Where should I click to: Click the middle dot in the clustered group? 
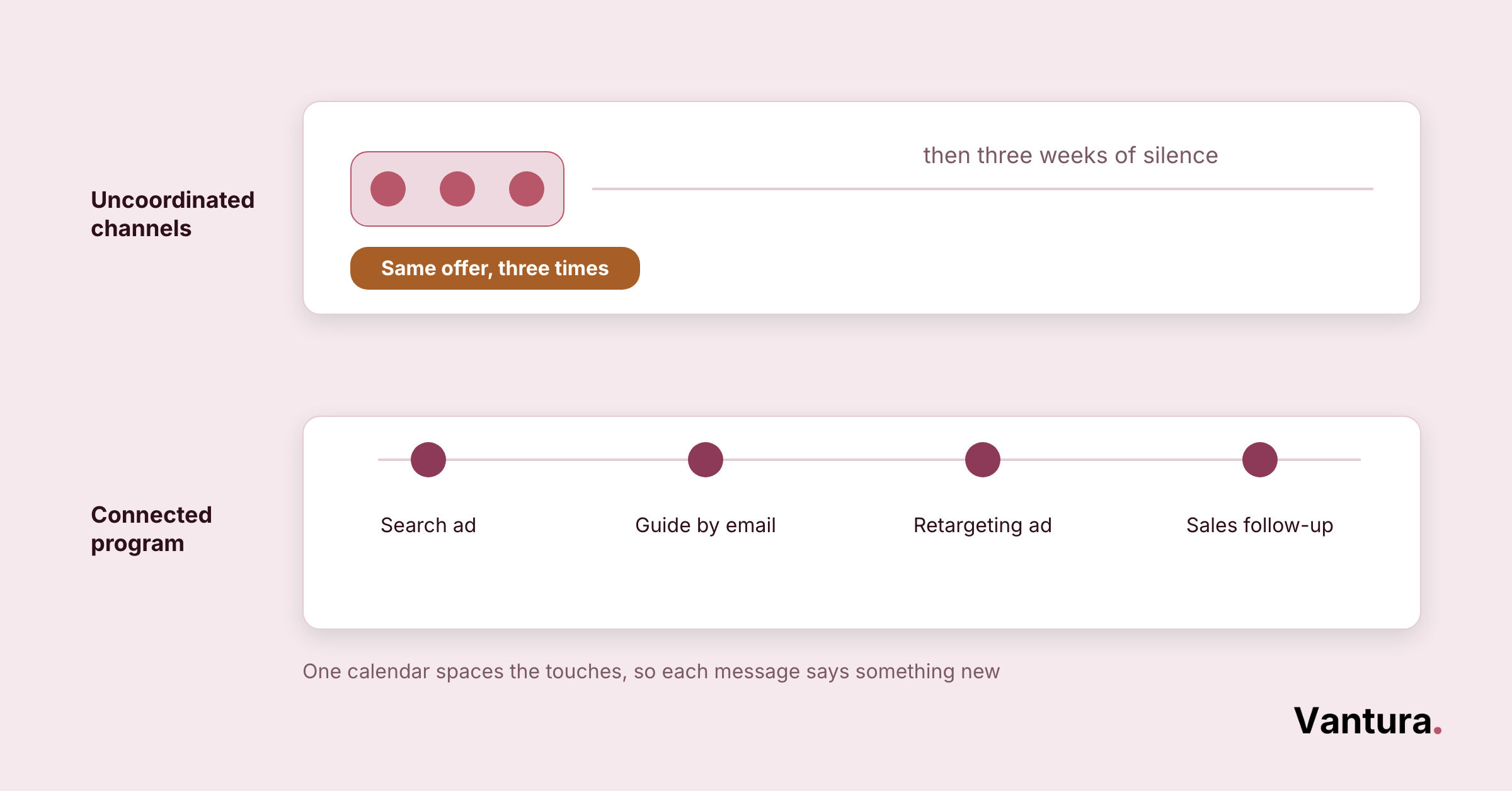(x=457, y=189)
